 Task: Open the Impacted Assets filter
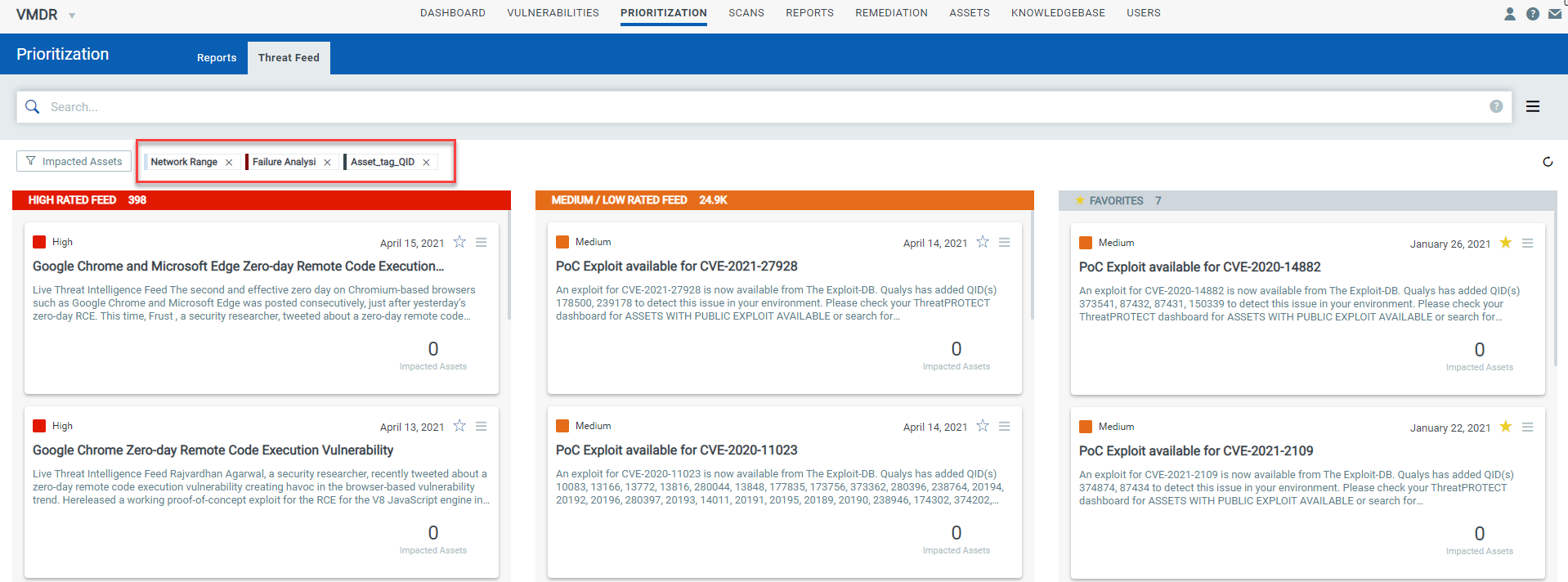(x=74, y=161)
